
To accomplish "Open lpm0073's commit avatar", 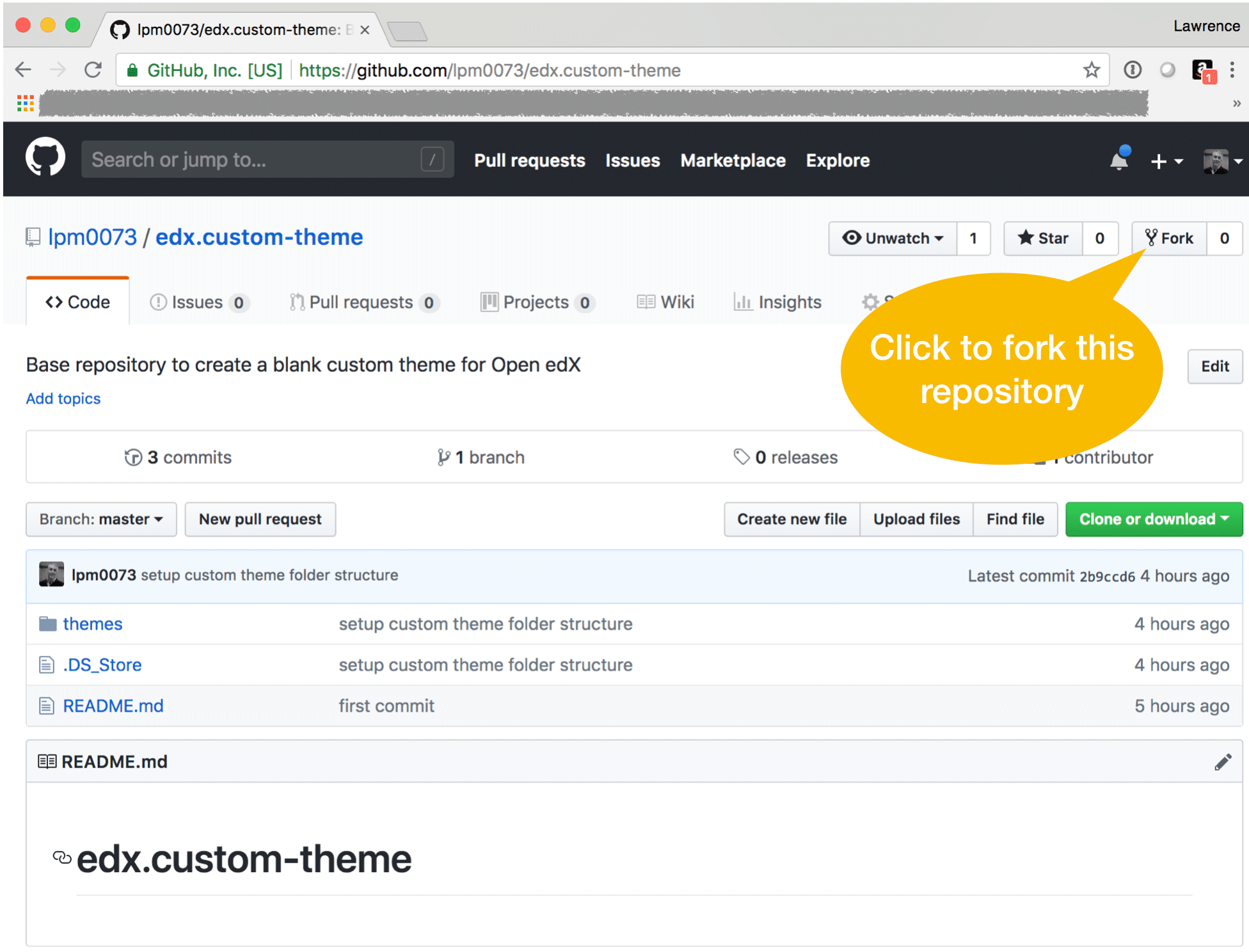I will (x=51, y=575).
